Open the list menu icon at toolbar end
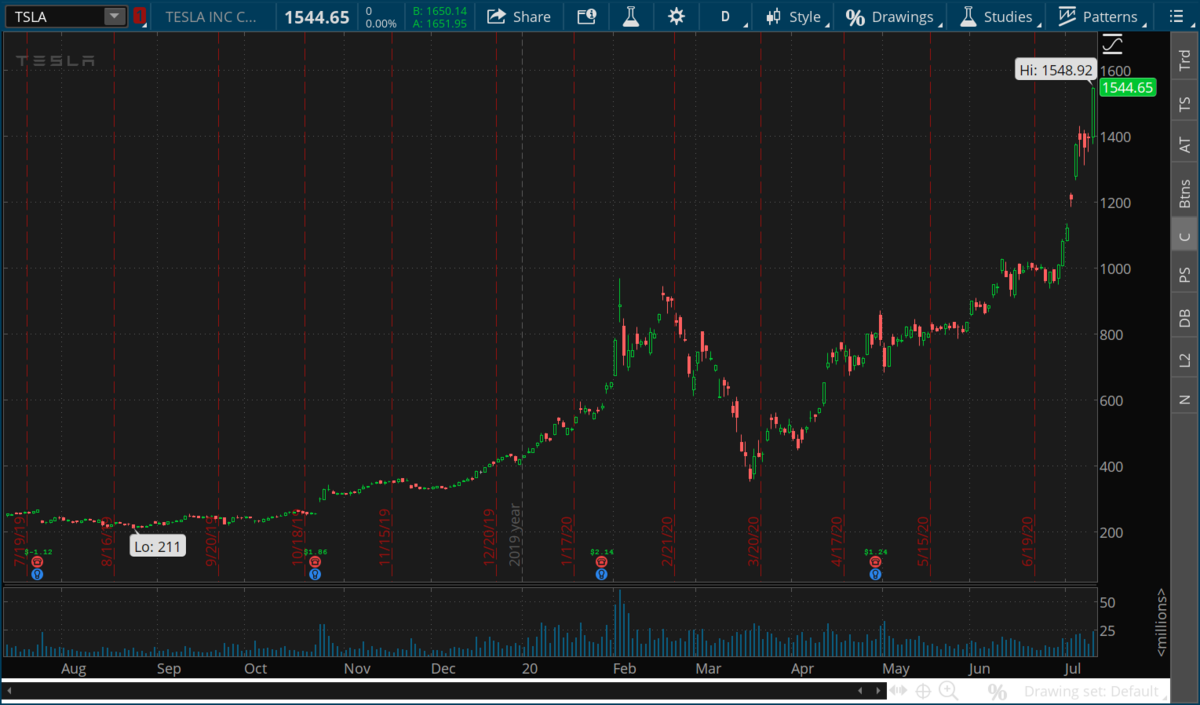The height and width of the screenshot is (705, 1200). 1175,16
